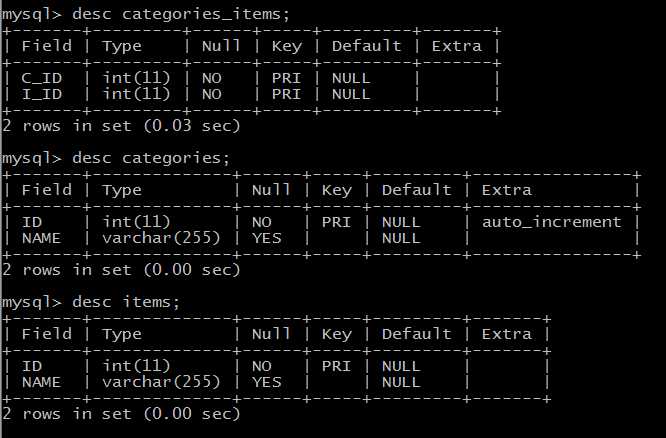This screenshot has width=666, height=438.
Task: Click the 'desc categories_items;' command text
Action: tap(181, 14)
